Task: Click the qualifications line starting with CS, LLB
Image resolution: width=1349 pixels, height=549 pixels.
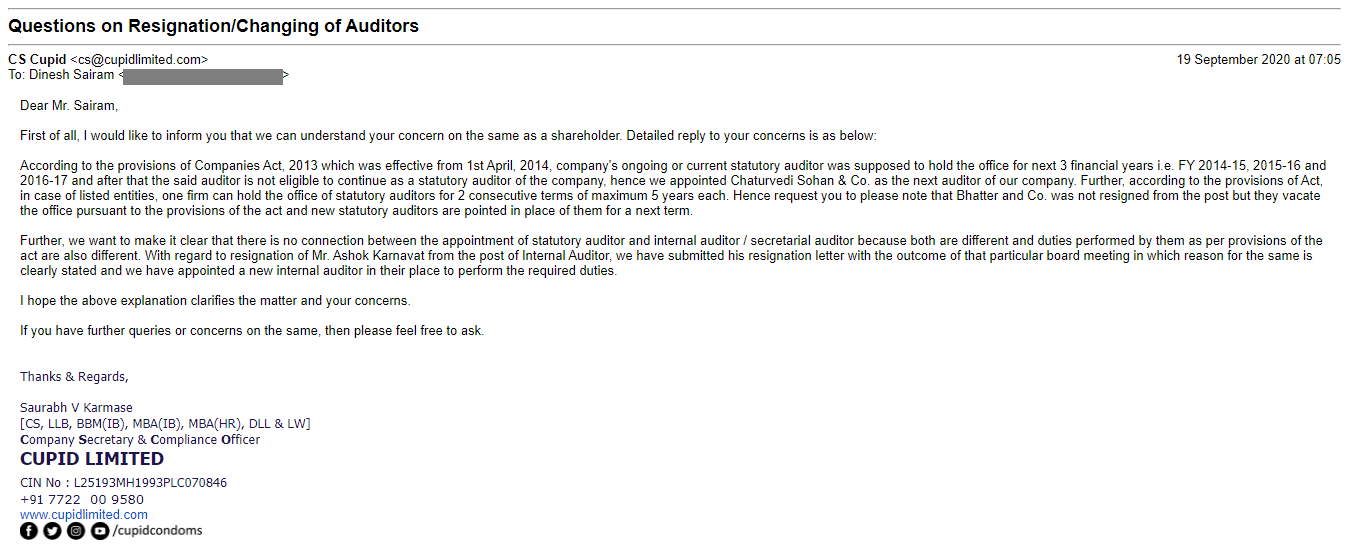Action: 165,424
